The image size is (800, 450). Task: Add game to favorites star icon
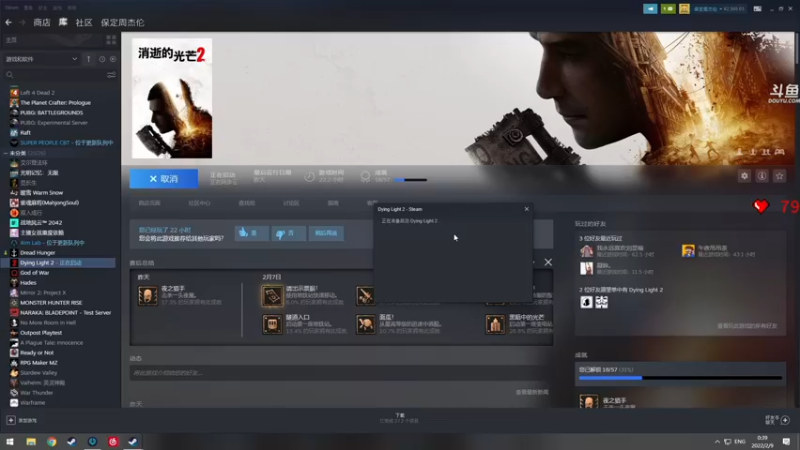point(779,176)
